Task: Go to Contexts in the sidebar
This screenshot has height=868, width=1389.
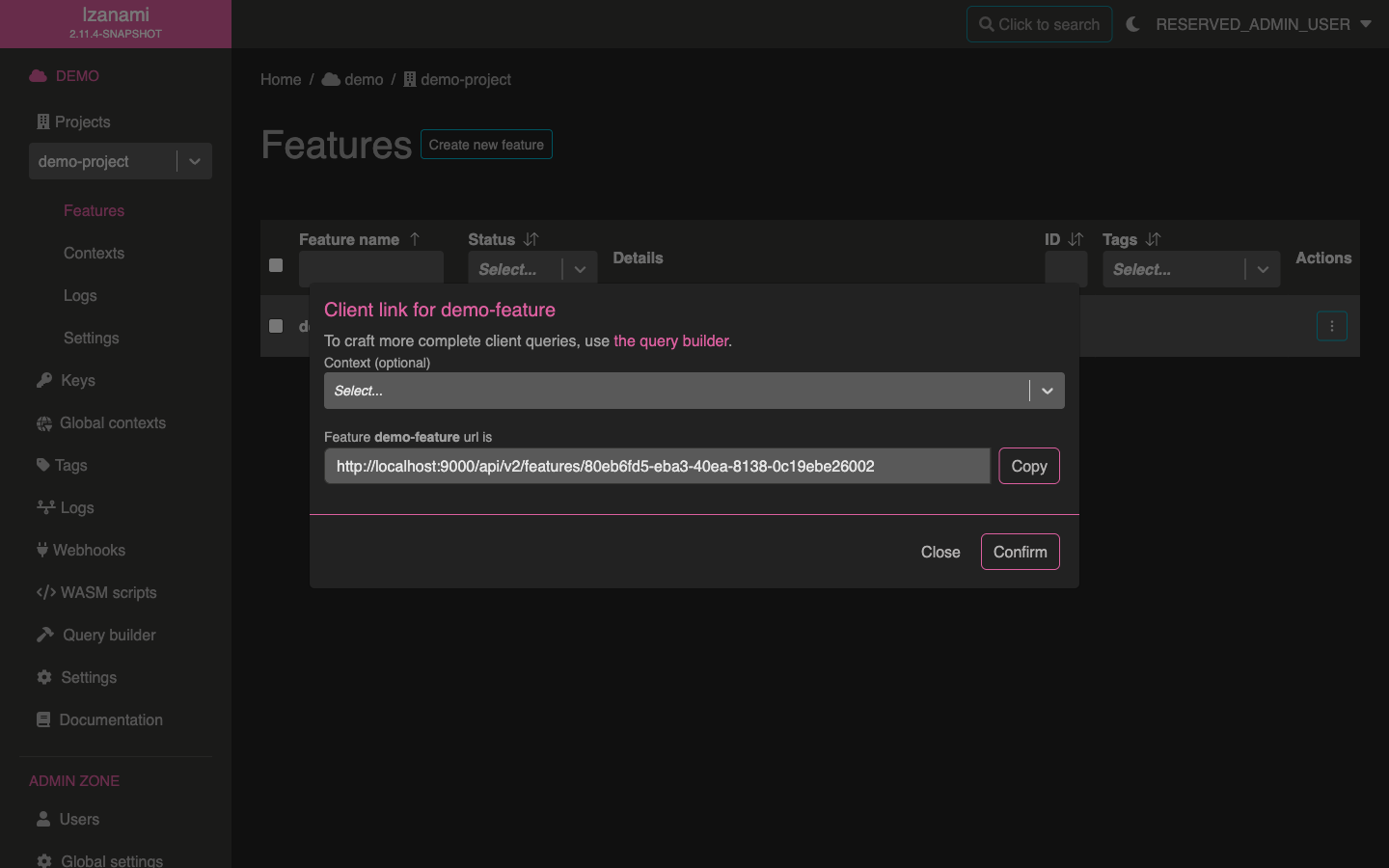Action: [94, 253]
